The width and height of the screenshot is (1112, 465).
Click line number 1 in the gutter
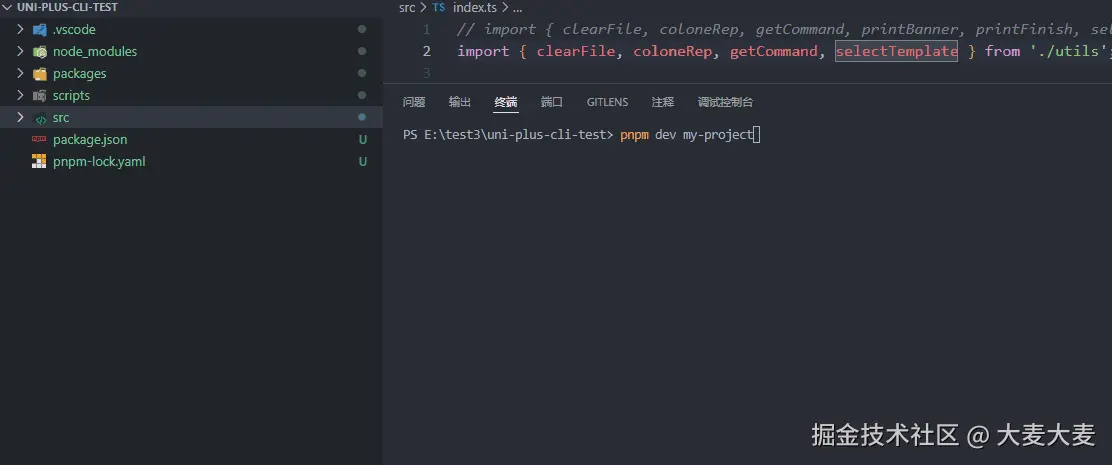(426, 30)
